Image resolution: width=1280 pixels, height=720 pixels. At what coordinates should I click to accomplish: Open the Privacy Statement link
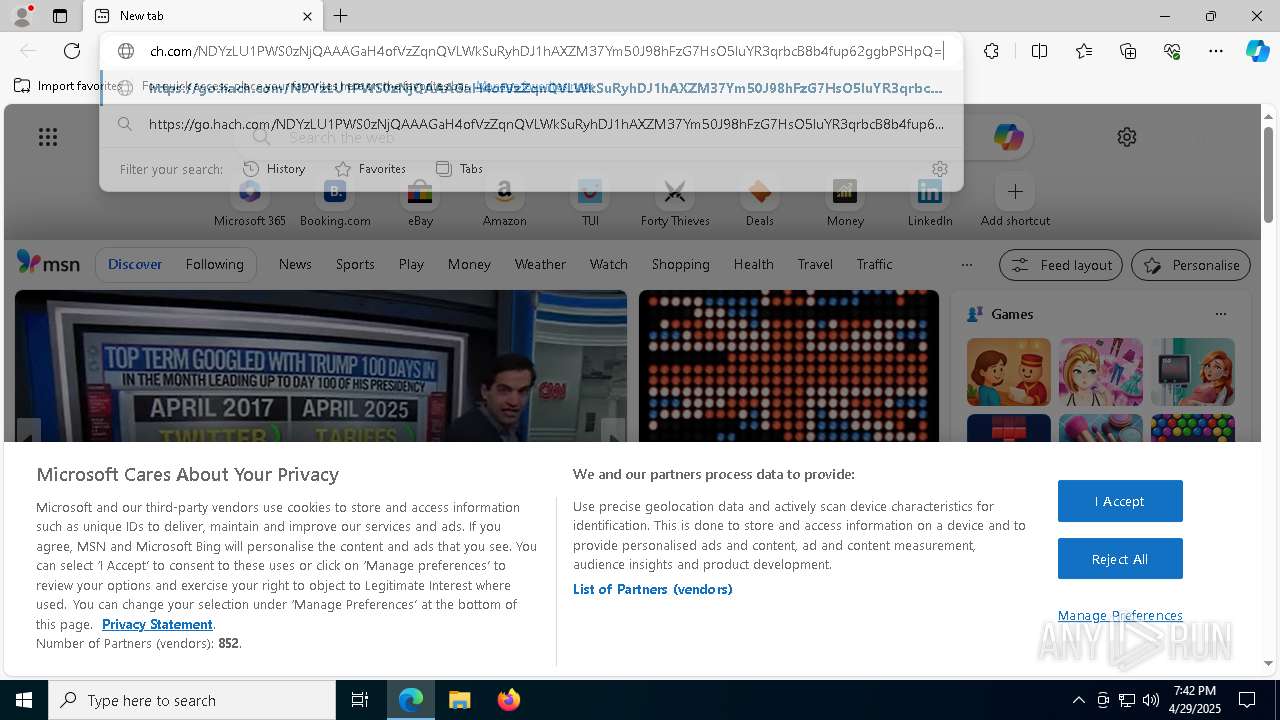point(157,624)
